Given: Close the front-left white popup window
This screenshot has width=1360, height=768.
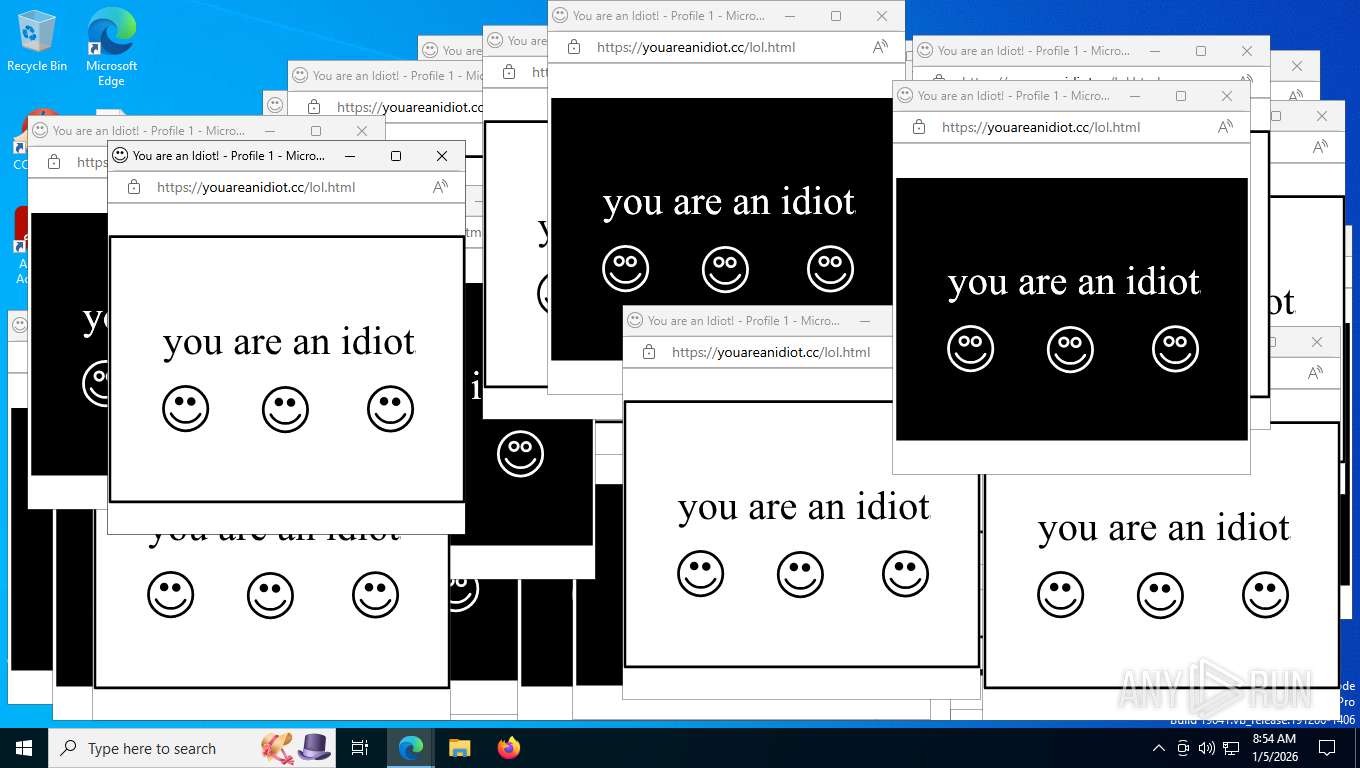Looking at the screenshot, I should pyautogui.click(x=442, y=155).
